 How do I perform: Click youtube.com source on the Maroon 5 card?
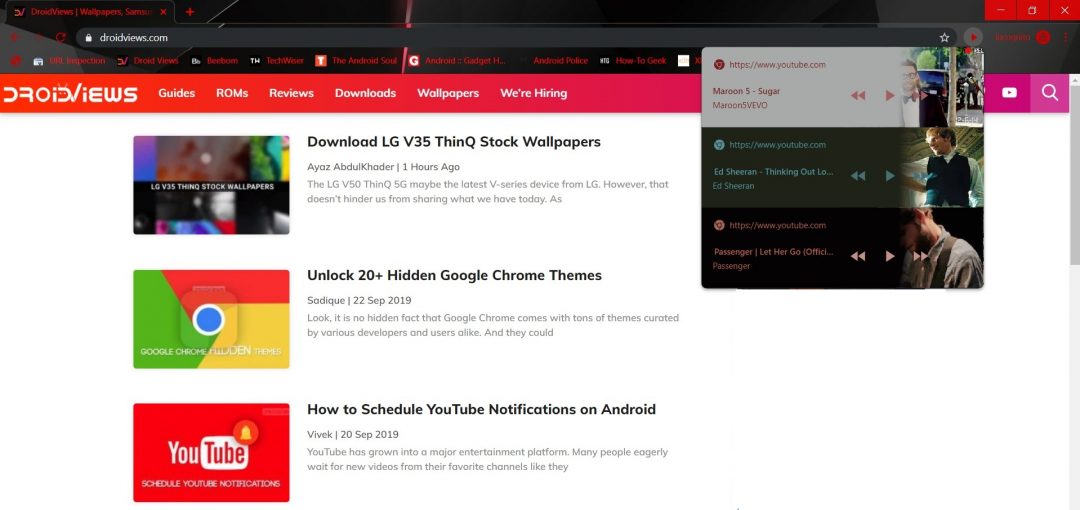click(x=778, y=65)
